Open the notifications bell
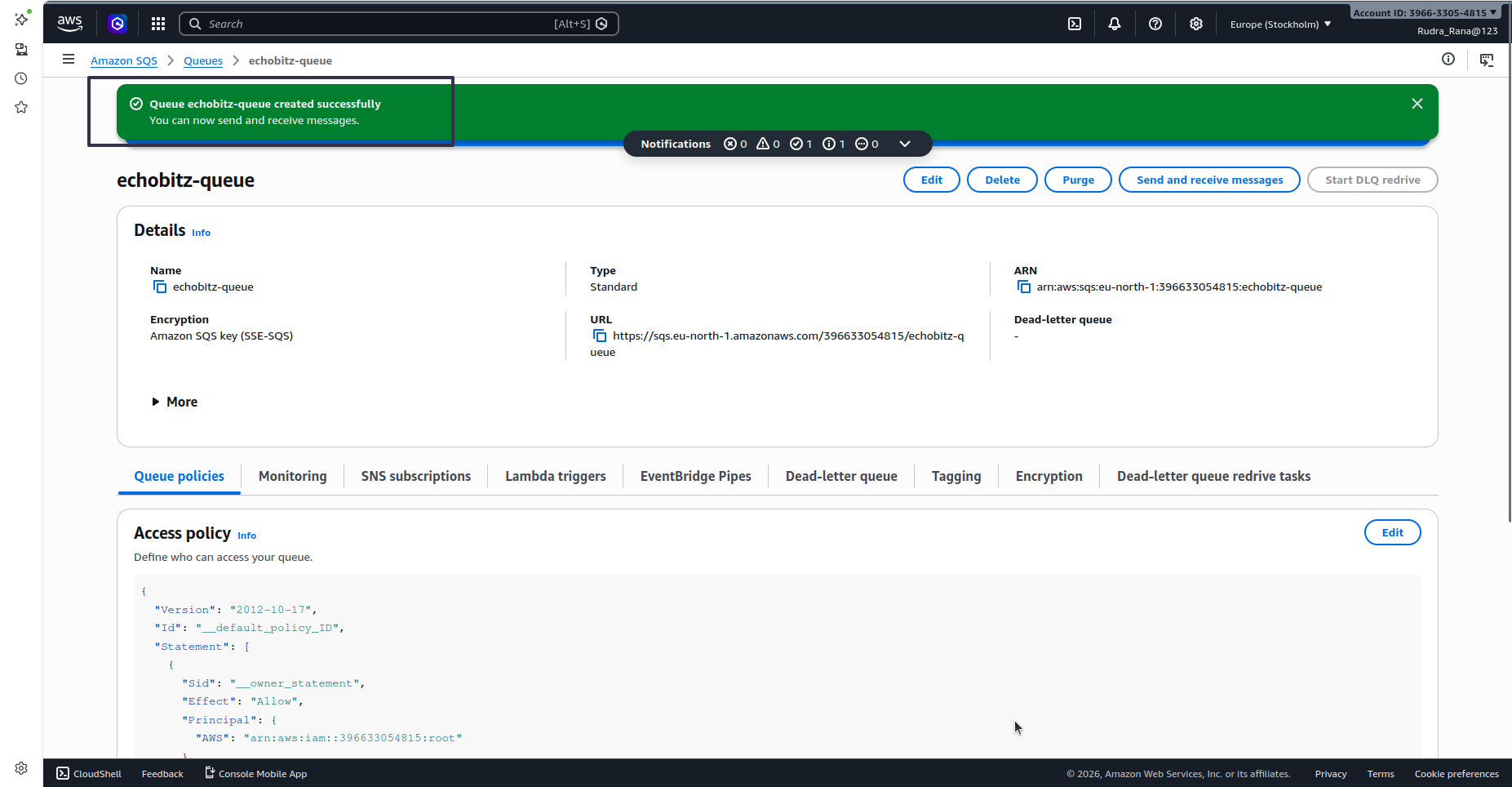This screenshot has width=1512, height=787. [1115, 24]
